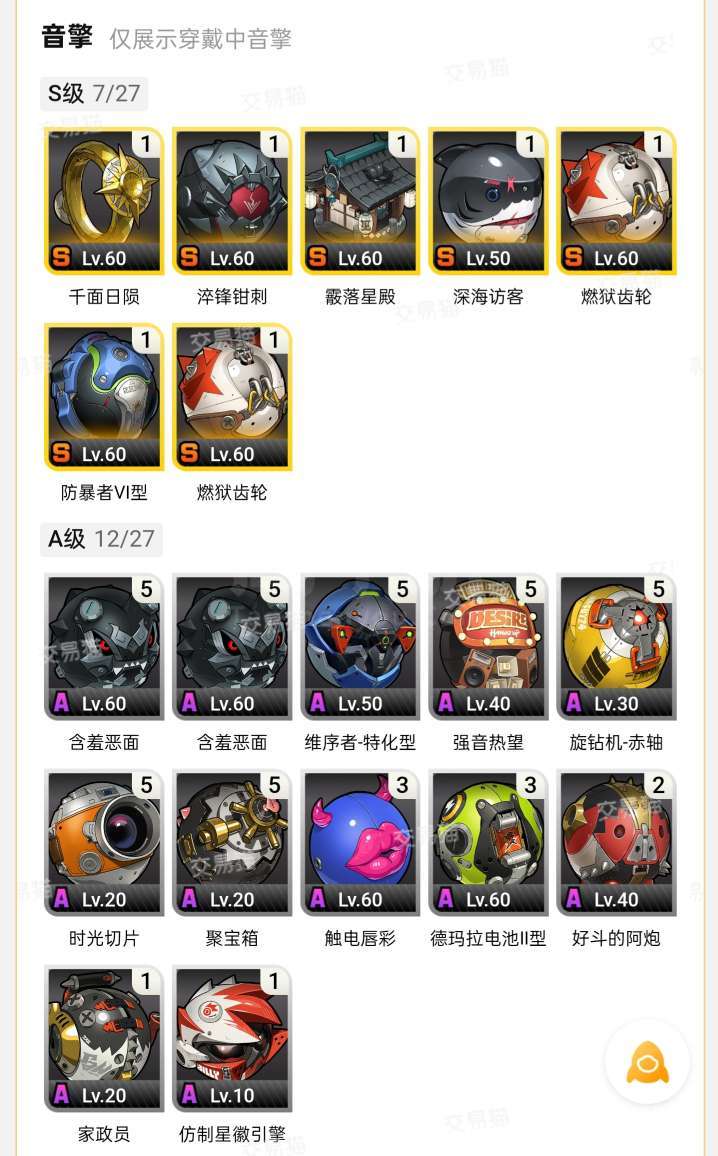The height and width of the screenshot is (1156, 718).
Task: Tap the 霞落星殿 shrine engine icon
Action: point(360,201)
